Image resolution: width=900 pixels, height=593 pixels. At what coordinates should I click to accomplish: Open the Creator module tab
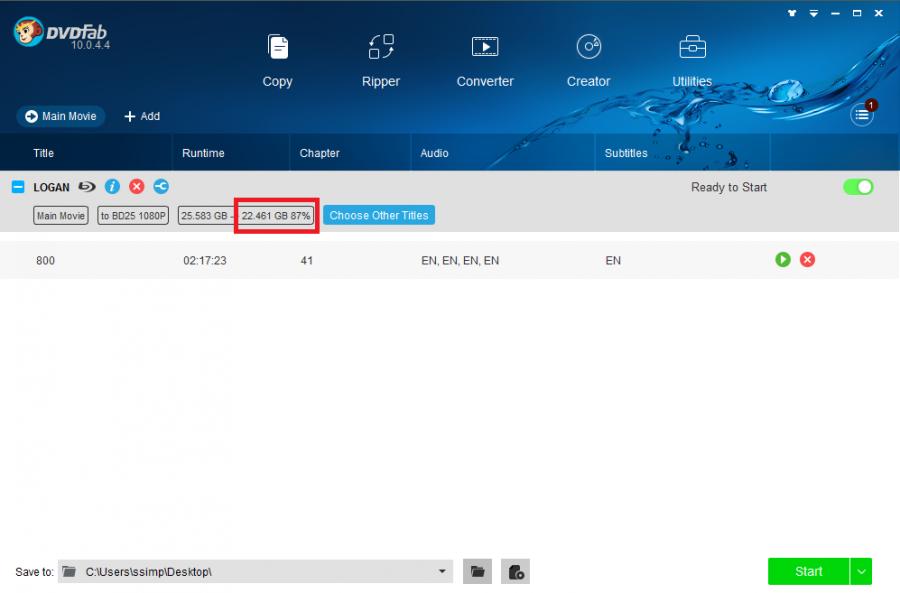(588, 60)
